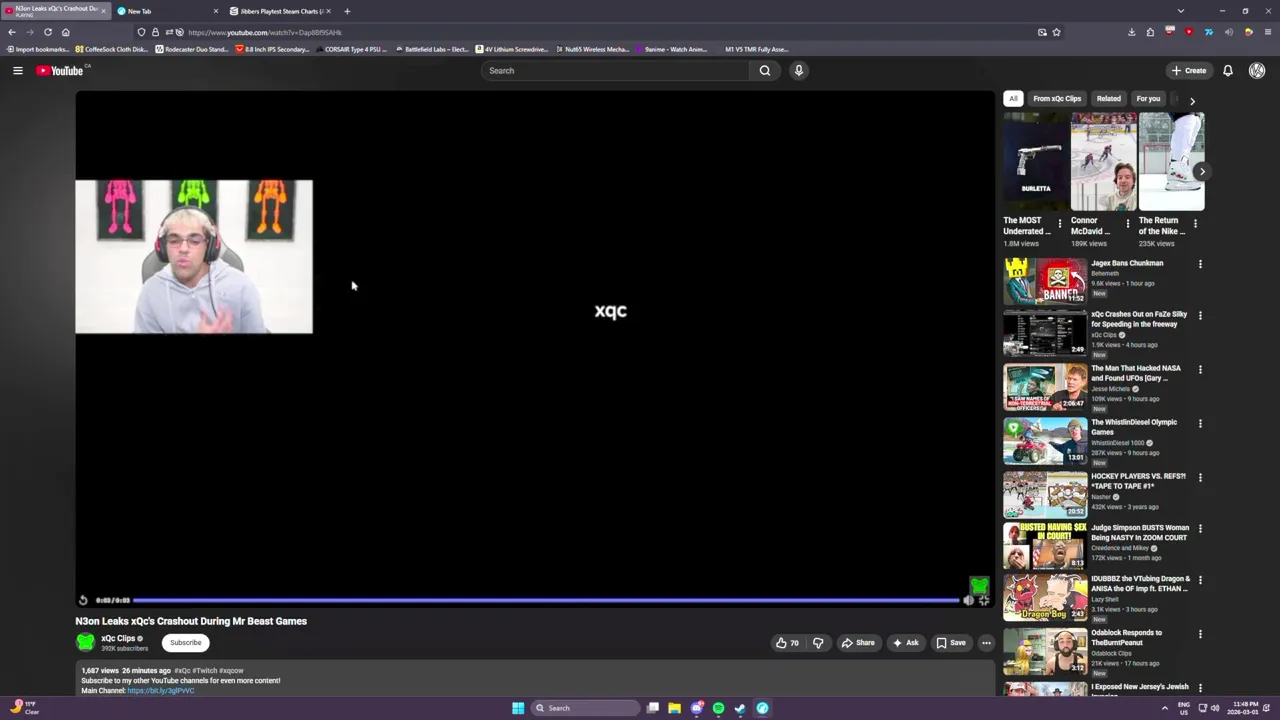The width and height of the screenshot is (1280, 720).
Task: Save the video to a playlist
Action: (951, 643)
